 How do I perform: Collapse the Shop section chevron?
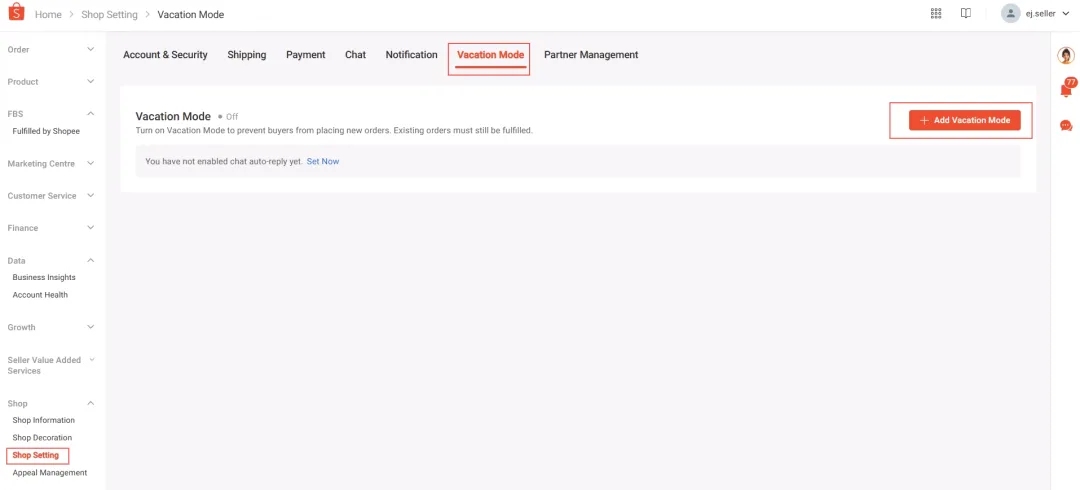(91, 403)
